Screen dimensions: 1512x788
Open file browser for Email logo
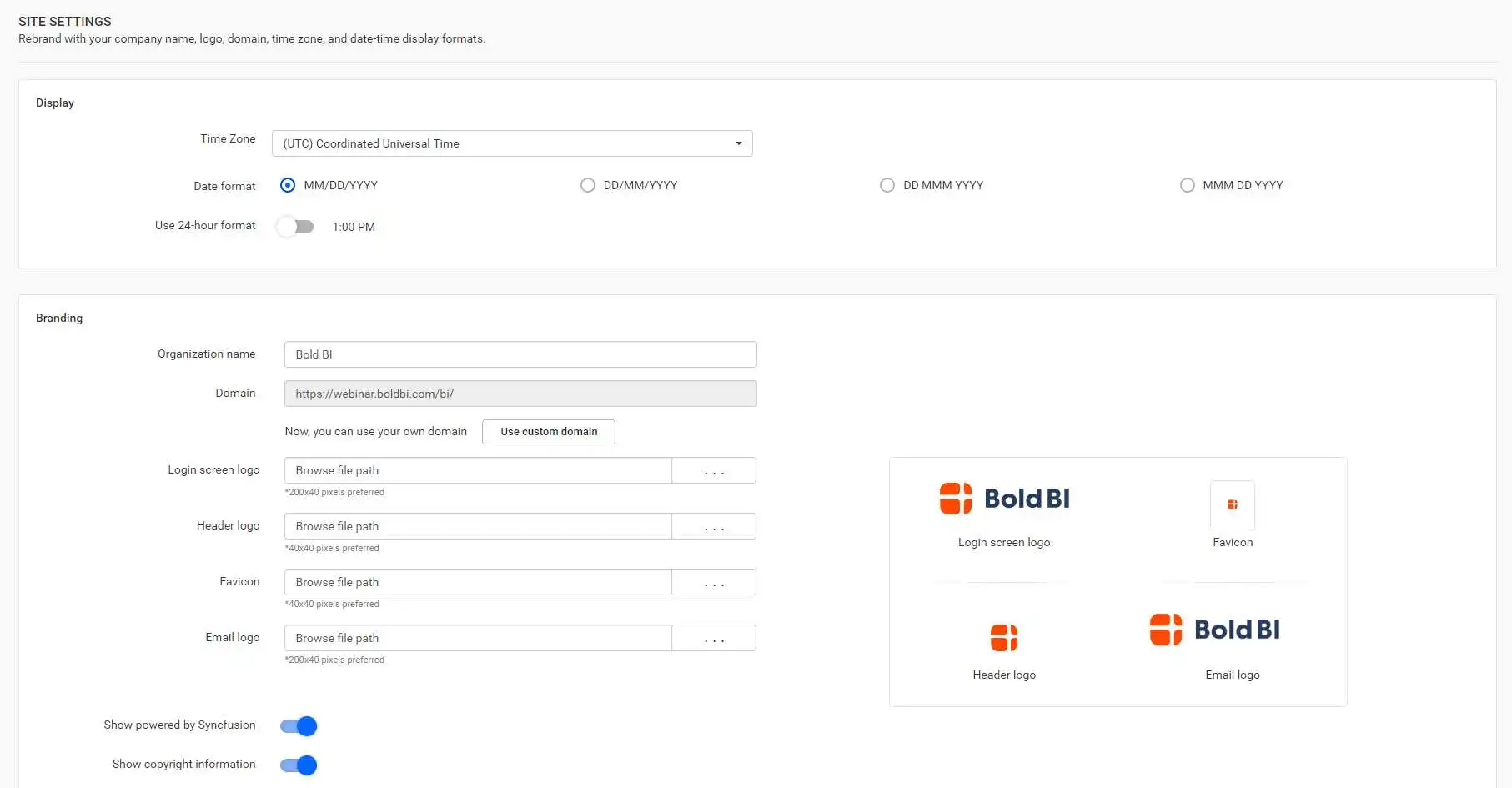713,638
